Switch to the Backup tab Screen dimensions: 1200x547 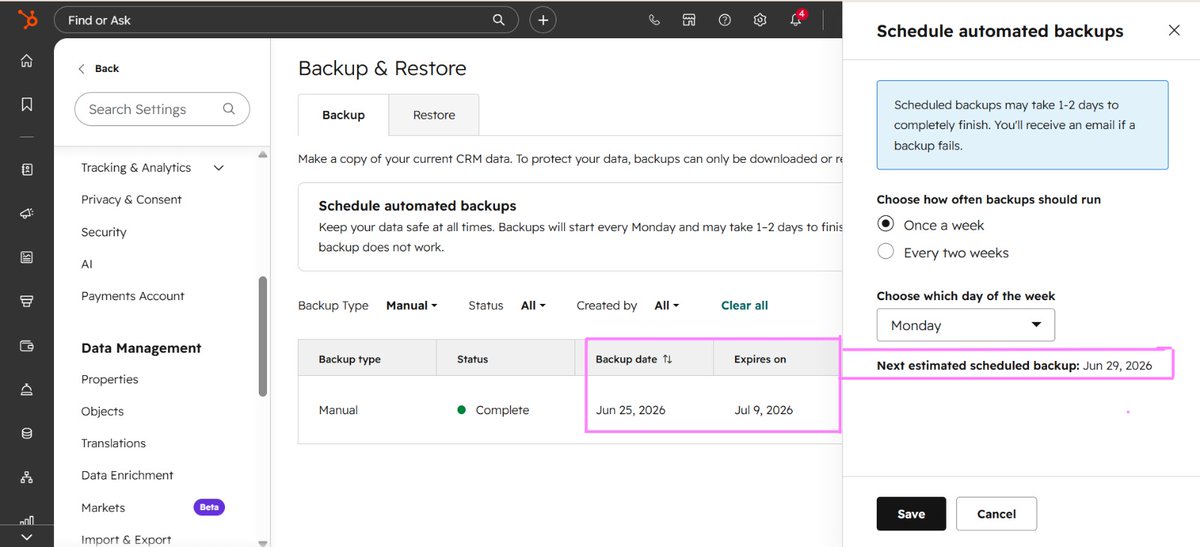click(343, 115)
